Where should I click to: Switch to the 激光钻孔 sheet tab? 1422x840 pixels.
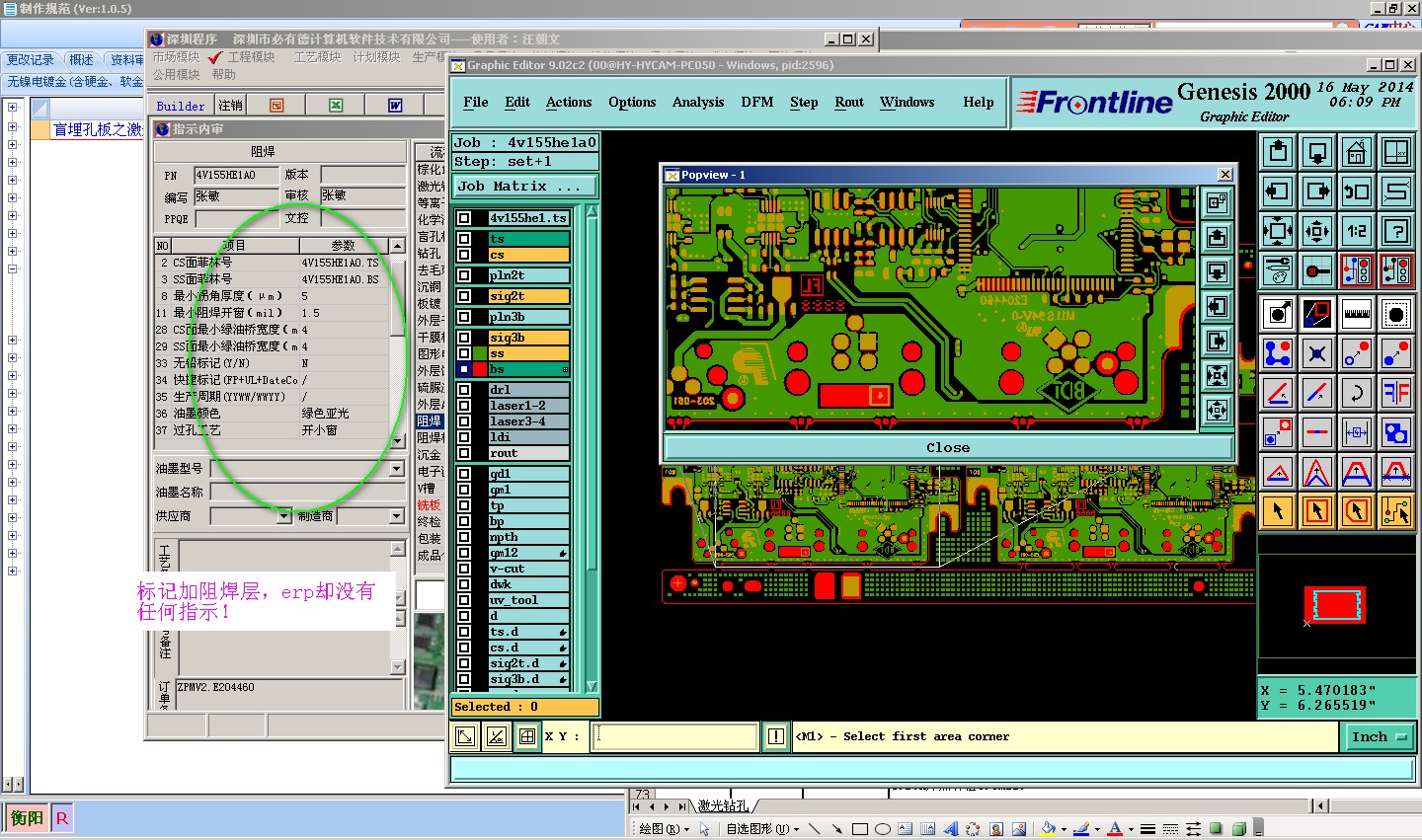(x=723, y=806)
